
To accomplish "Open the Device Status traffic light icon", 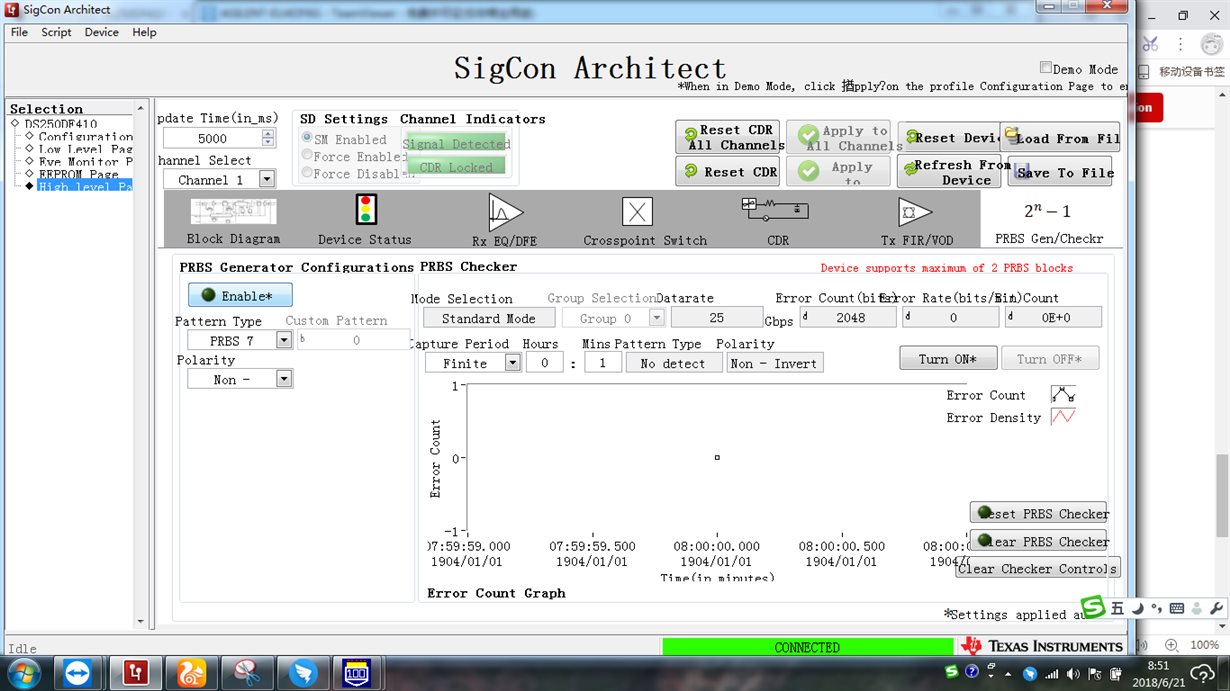I will coord(365,210).
